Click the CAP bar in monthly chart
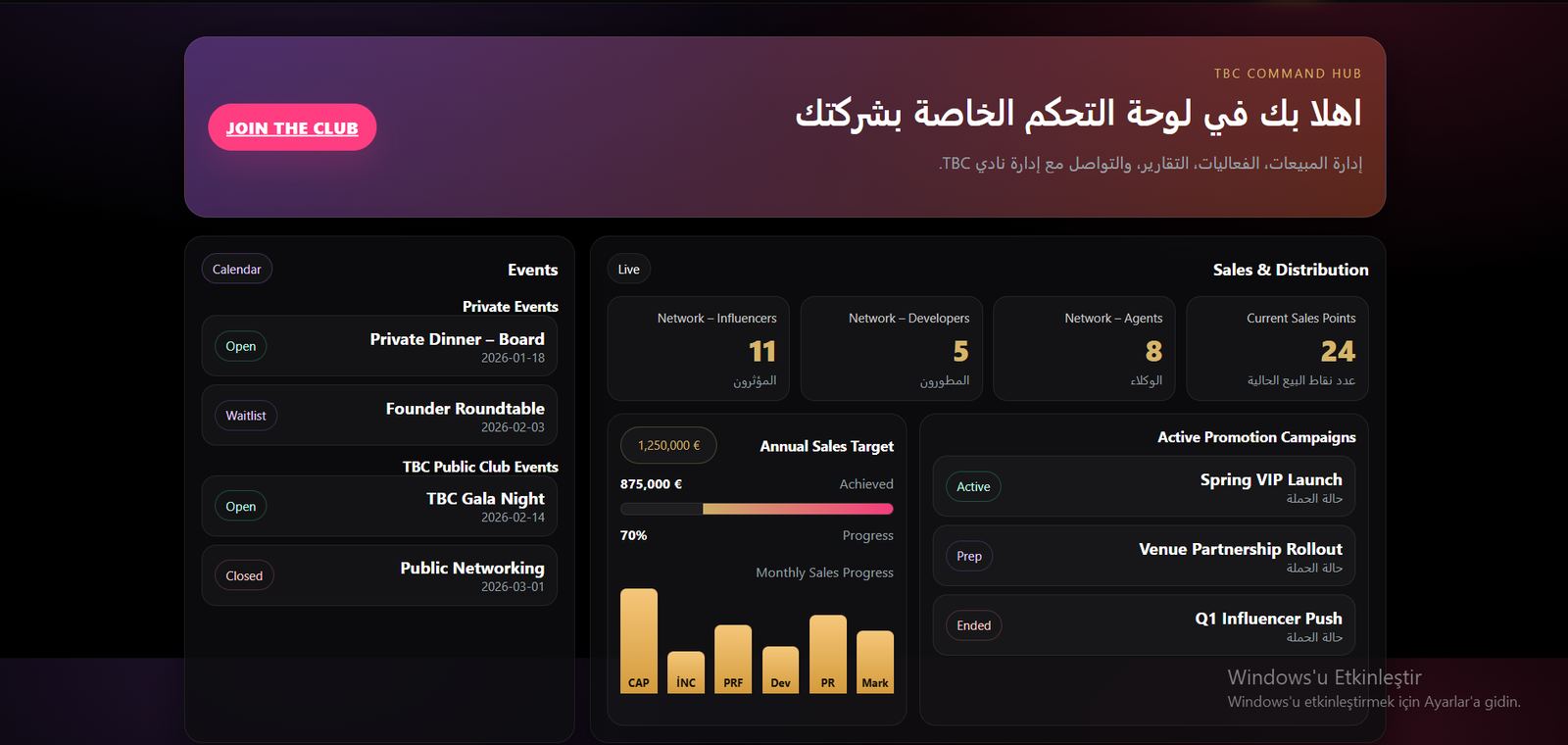The width and height of the screenshot is (1568, 745). (x=639, y=640)
